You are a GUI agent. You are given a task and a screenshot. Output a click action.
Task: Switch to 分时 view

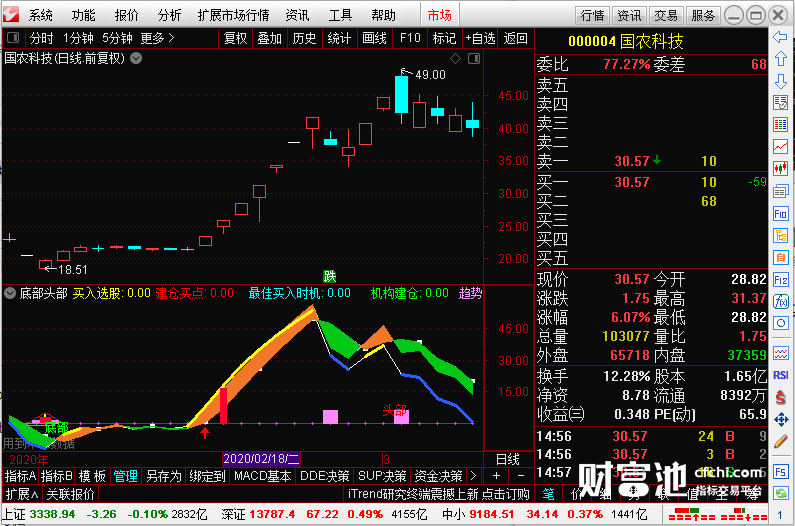click(41, 38)
